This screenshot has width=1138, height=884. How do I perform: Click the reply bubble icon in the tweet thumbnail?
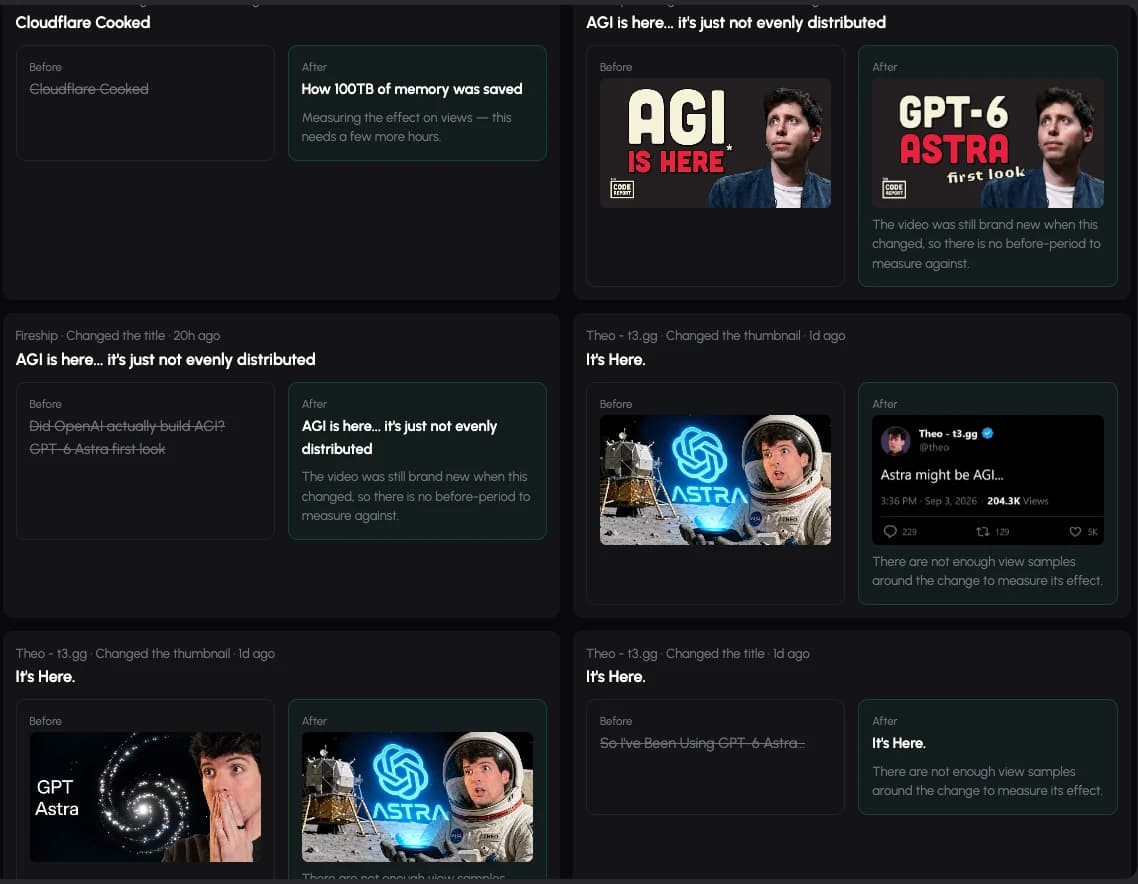(890, 531)
